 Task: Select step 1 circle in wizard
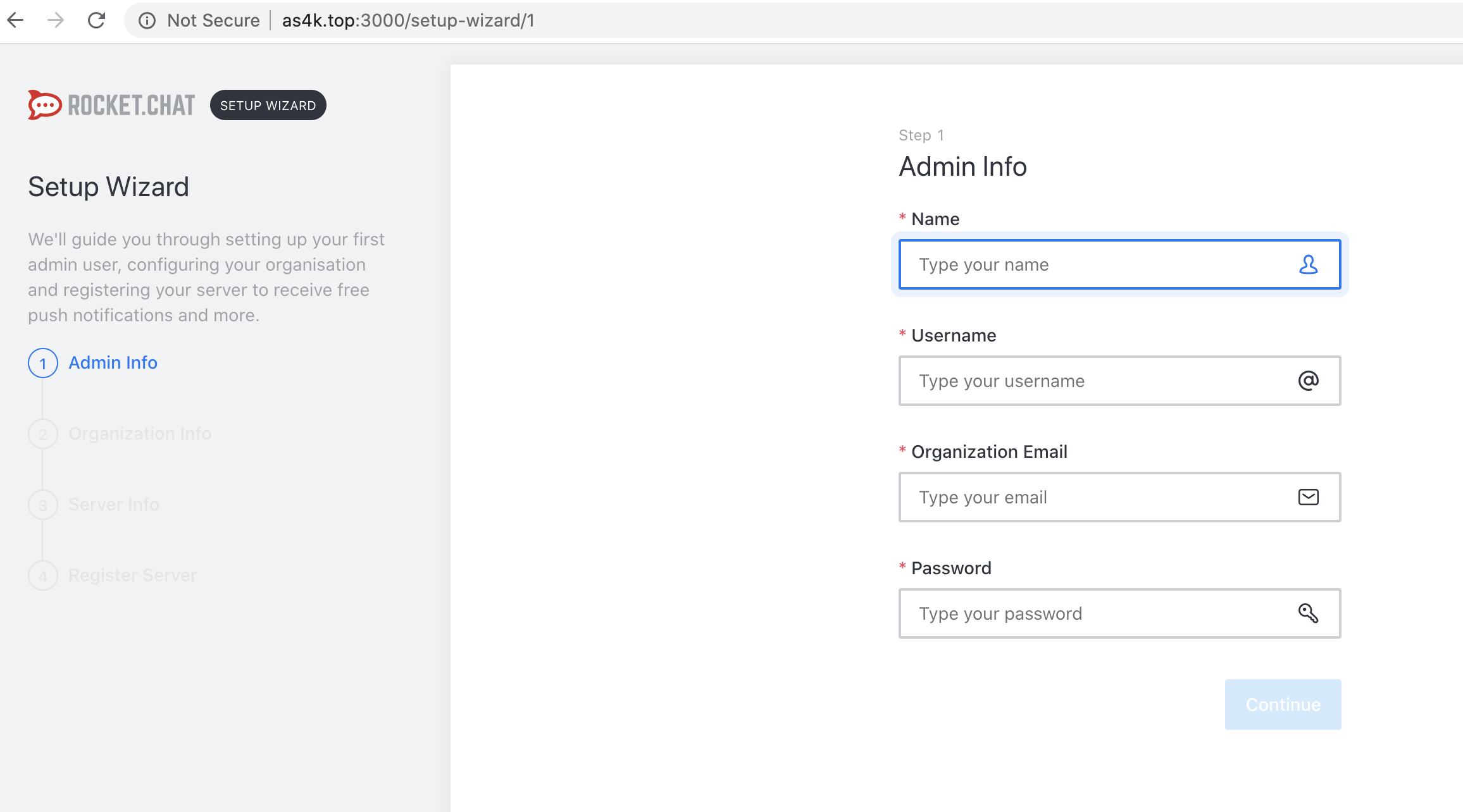(43, 363)
